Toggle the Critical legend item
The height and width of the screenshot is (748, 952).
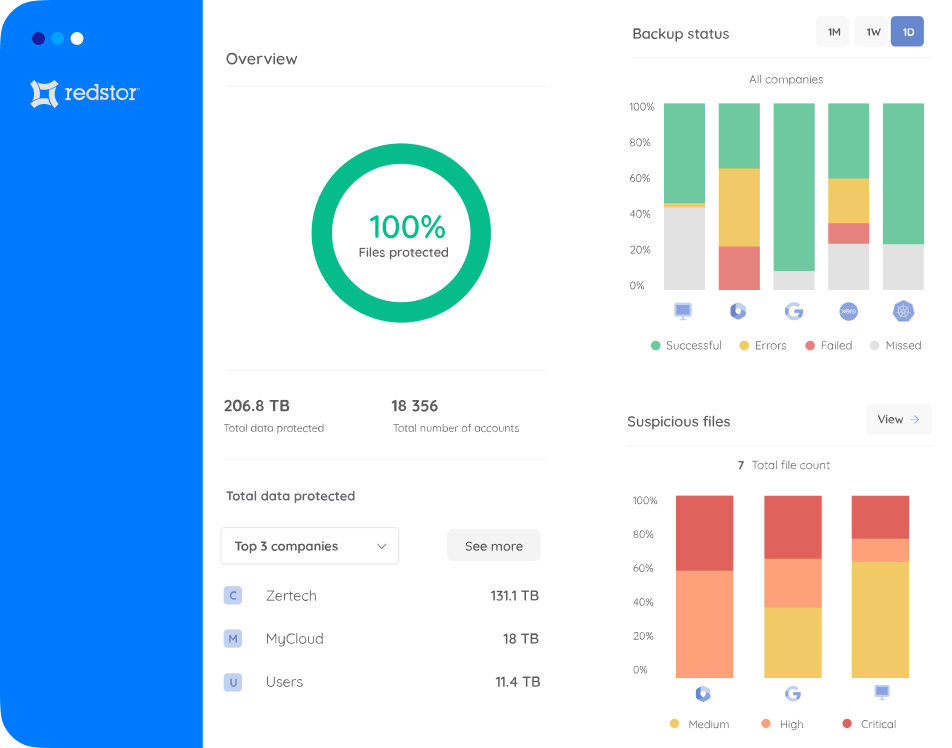point(869,724)
